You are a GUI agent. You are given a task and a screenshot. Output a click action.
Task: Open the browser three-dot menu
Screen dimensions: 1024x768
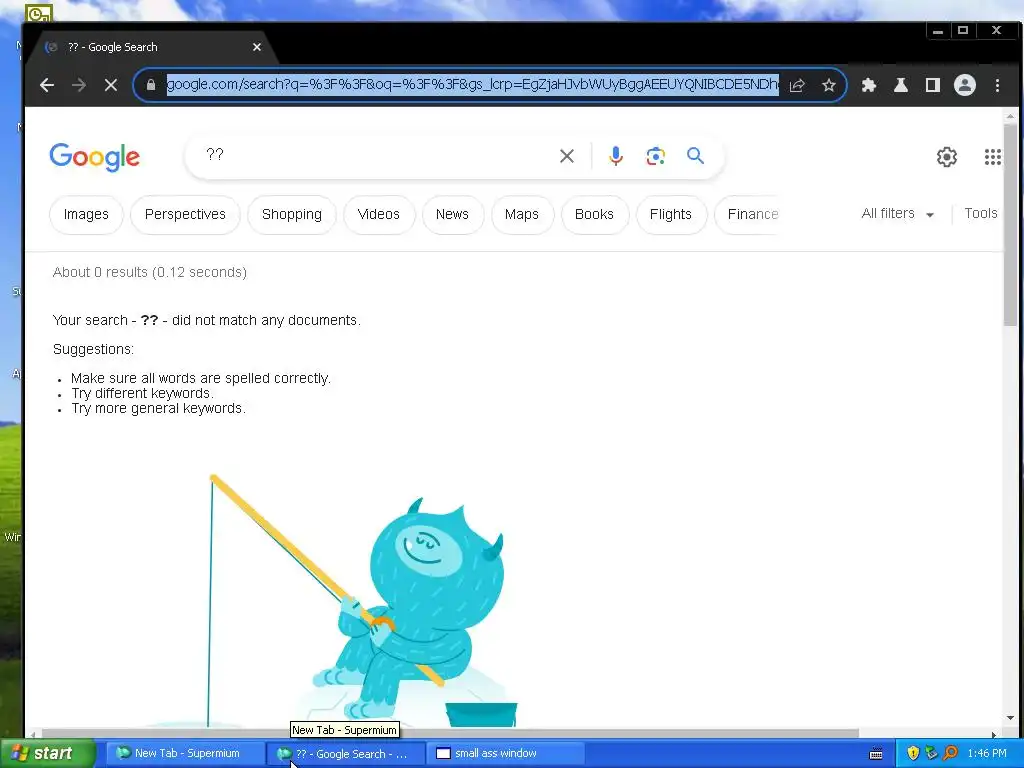click(997, 85)
